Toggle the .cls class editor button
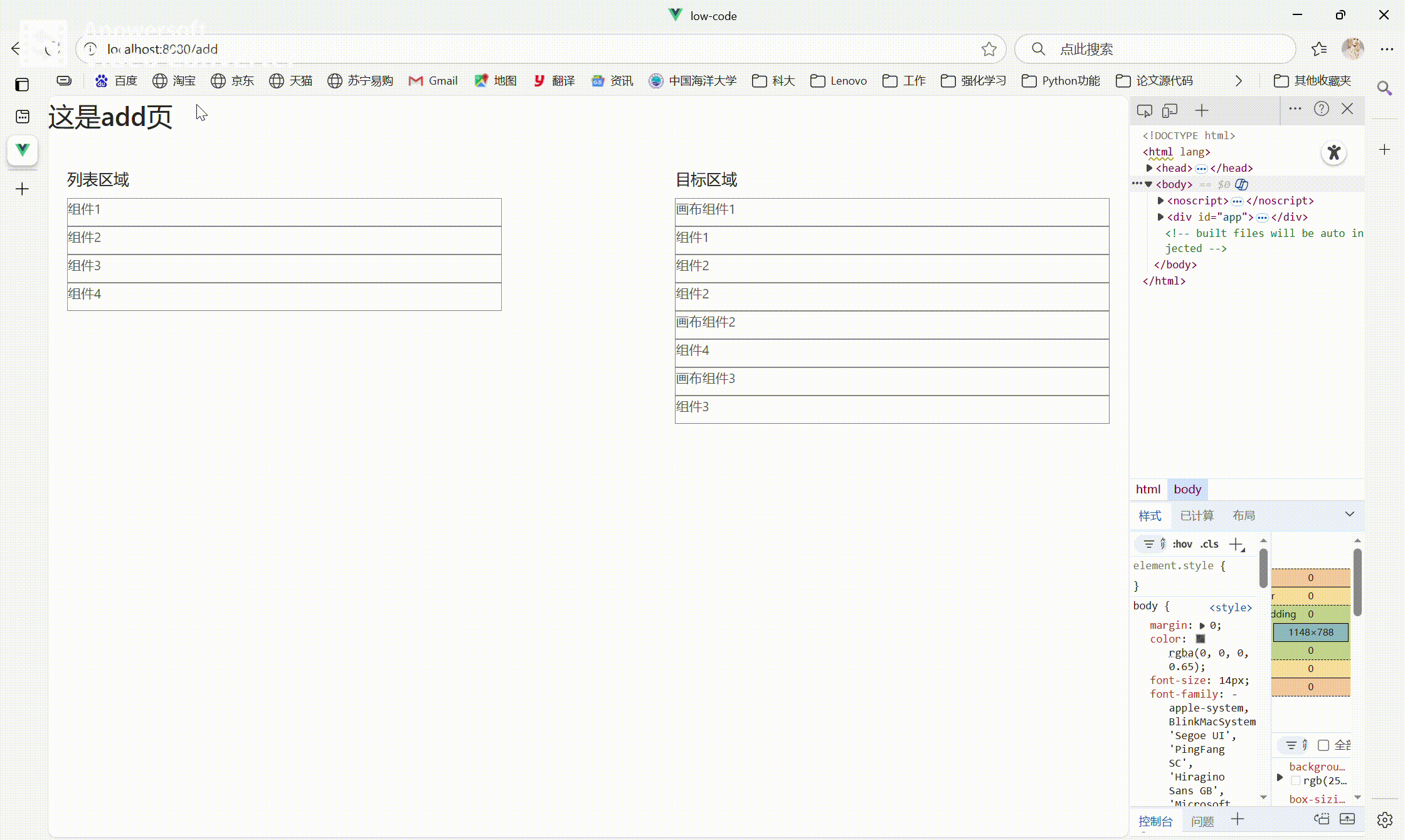The width and height of the screenshot is (1405, 840). (1209, 544)
